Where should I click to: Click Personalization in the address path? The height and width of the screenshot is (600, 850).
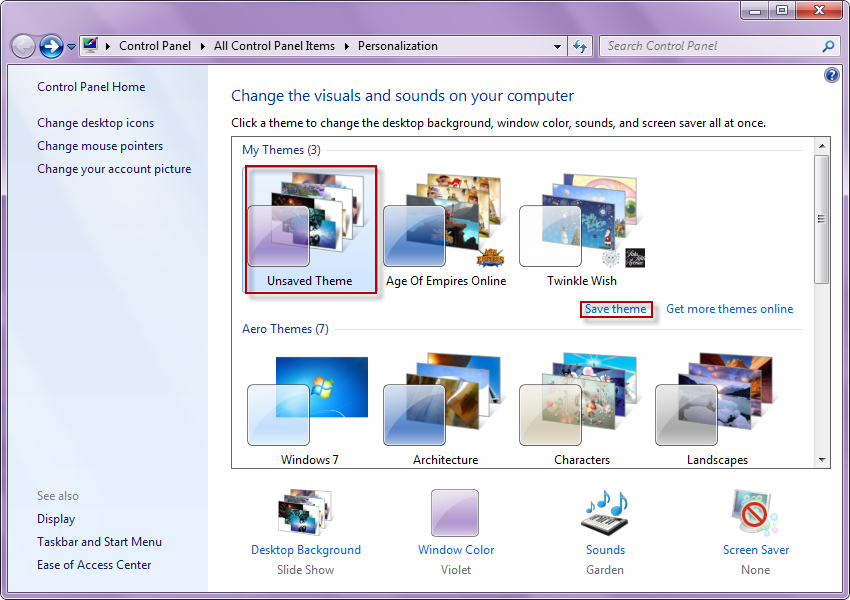click(397, 46)
